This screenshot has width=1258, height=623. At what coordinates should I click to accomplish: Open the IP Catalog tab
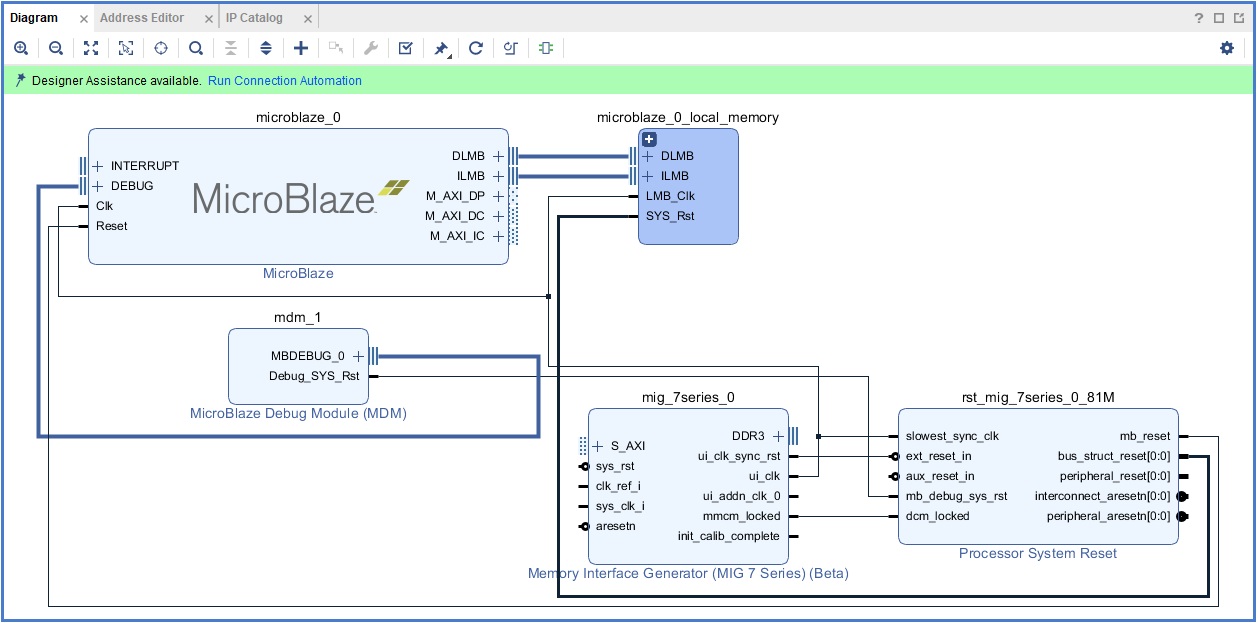[x=254, y=18]
